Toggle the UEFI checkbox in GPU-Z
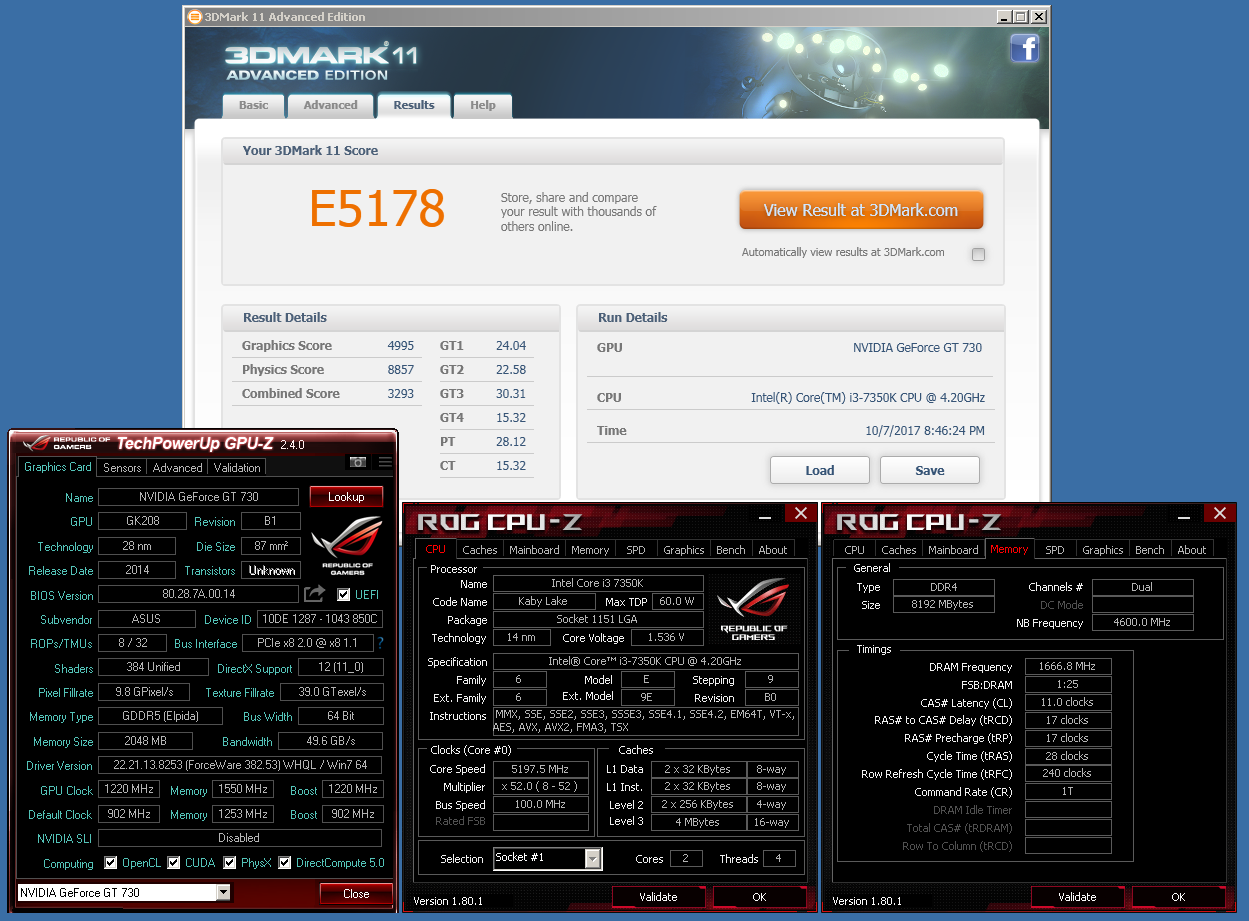The height and width of the screenshot is (921, 1249). click(x=344, y=595)
